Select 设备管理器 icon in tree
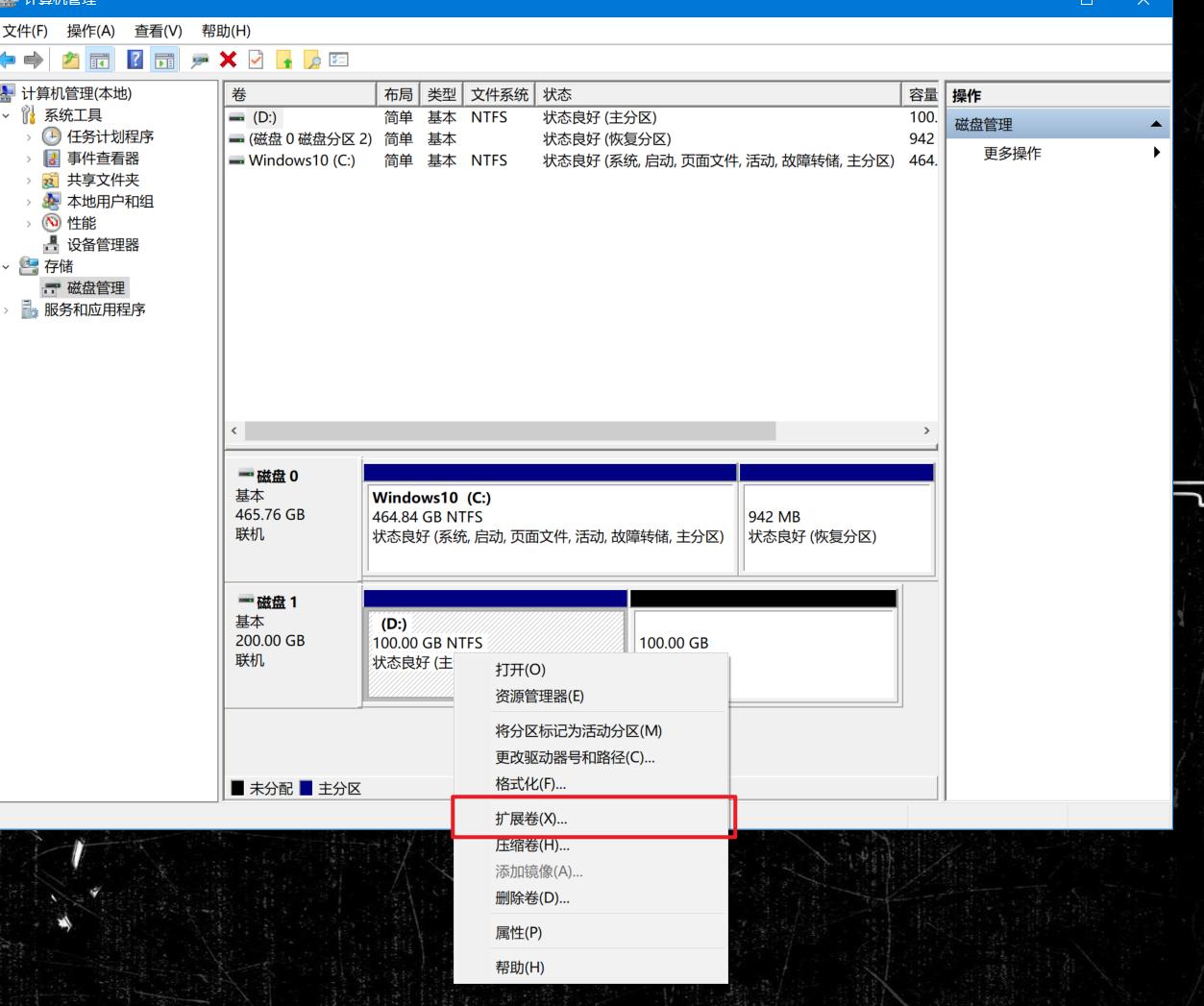 [x=52, y=244]
